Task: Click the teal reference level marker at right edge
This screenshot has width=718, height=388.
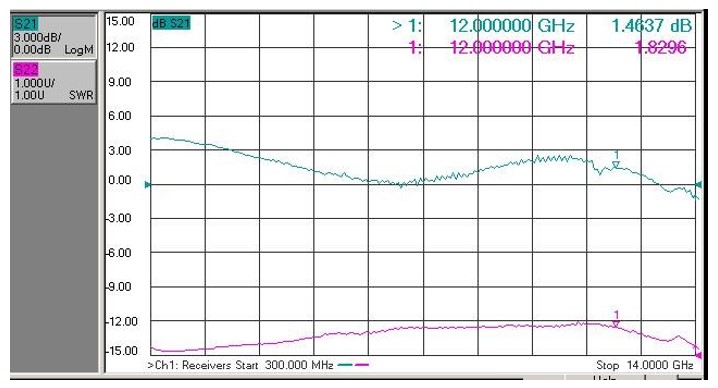Action: tap(698, 184)
